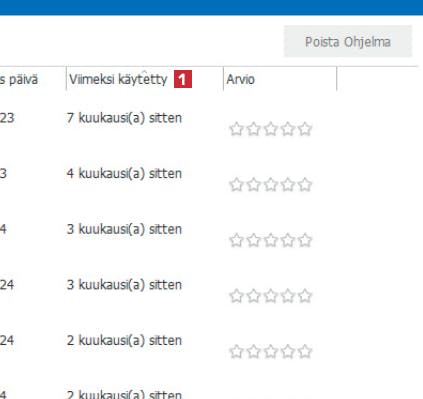Give first 2 kuukausi(a) row one star
Screen dimensions: 423x399
tap(236, 352)
